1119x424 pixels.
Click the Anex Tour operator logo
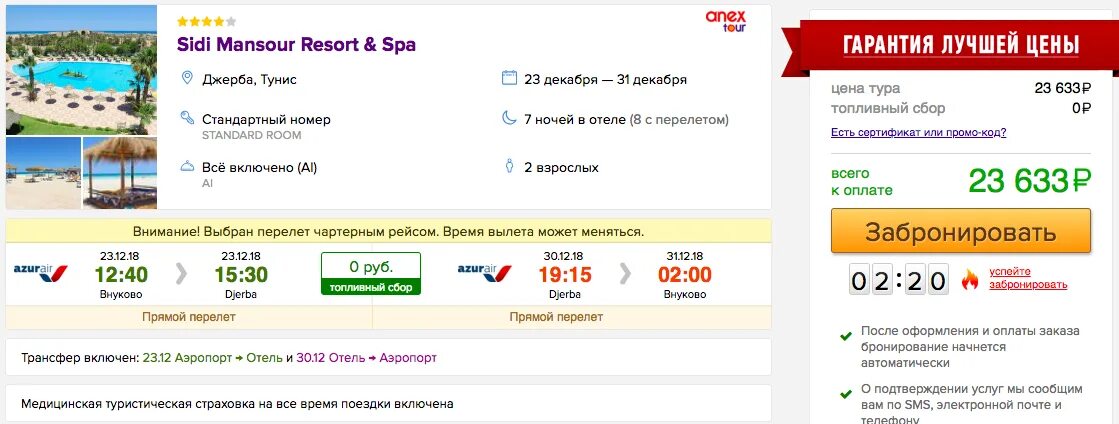(x=726, y=21)
